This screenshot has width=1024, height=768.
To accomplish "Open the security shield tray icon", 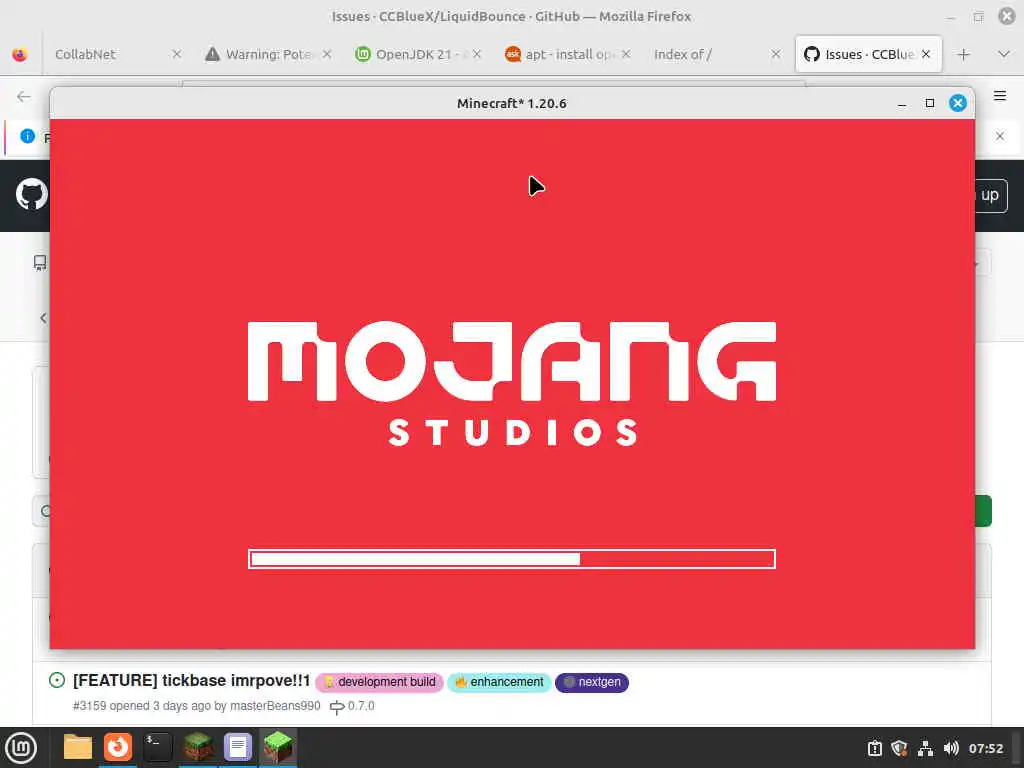I will coord(899,748).
